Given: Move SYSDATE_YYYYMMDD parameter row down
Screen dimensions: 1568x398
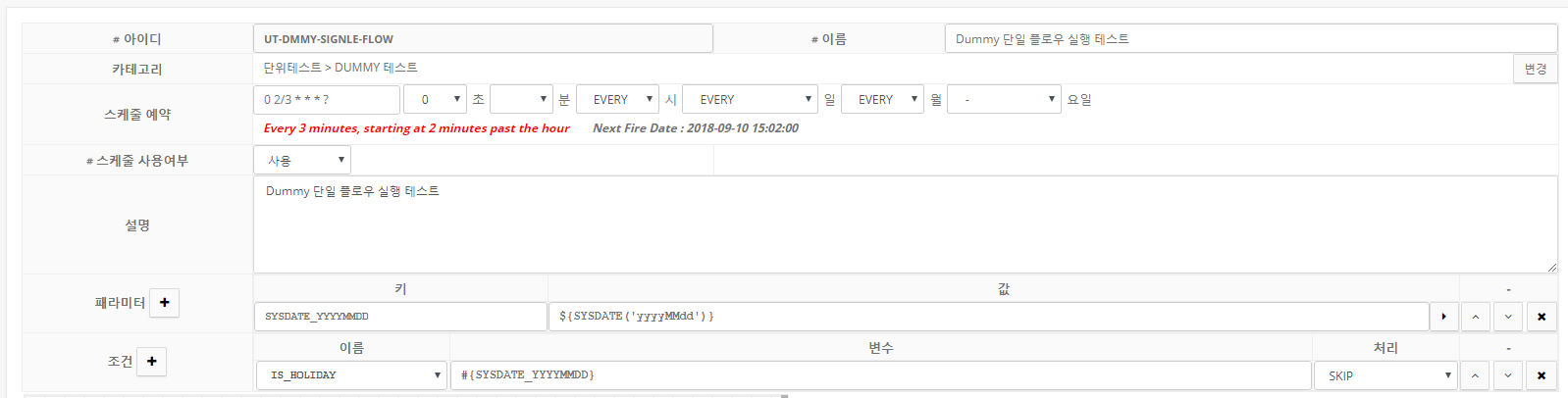Looking at the screenshot, I should (x=1508, y=317).
